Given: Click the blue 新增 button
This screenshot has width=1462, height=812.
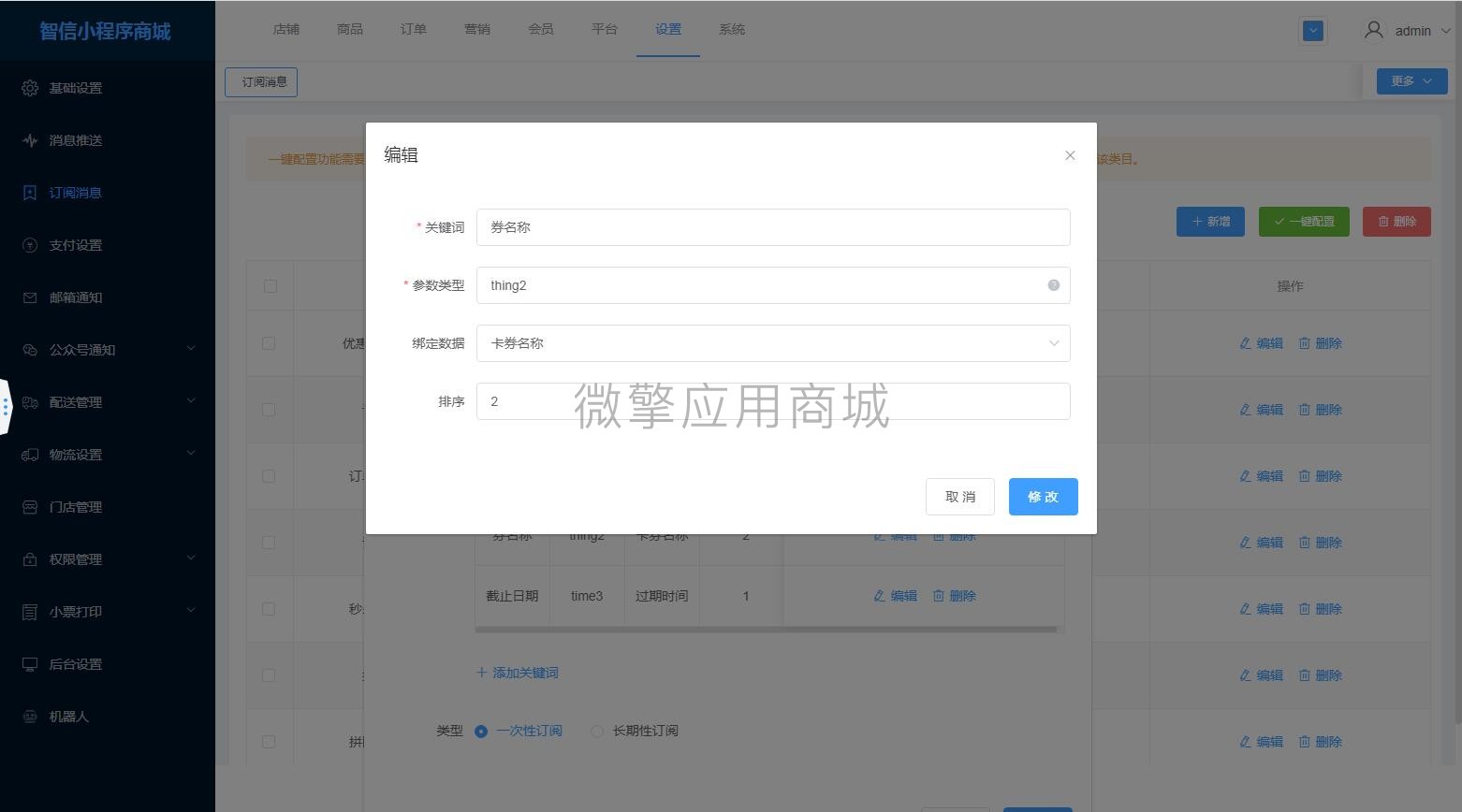Looking at the screenshot, I should pyautogui.click(x=1210, y=222).
